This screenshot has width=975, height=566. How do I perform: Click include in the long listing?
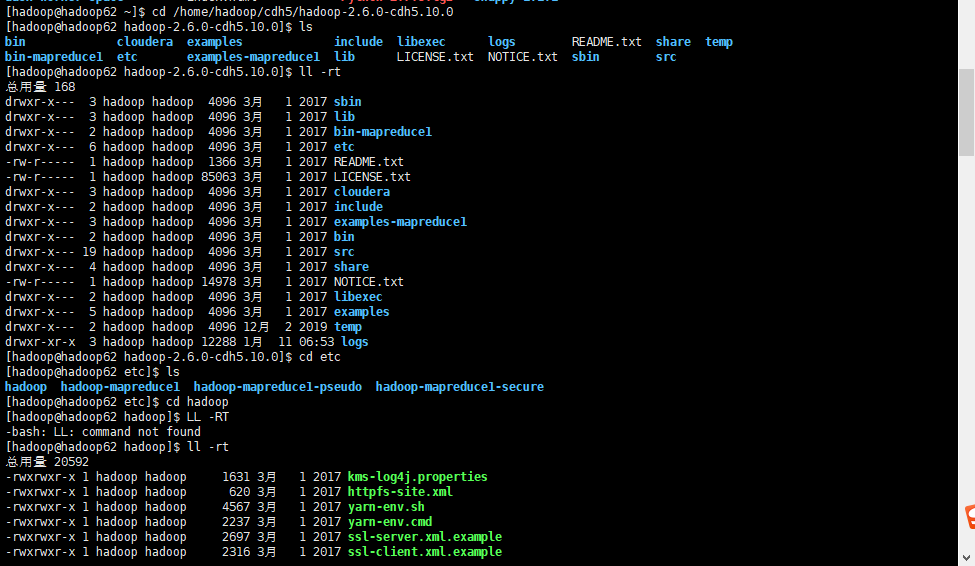358,206
